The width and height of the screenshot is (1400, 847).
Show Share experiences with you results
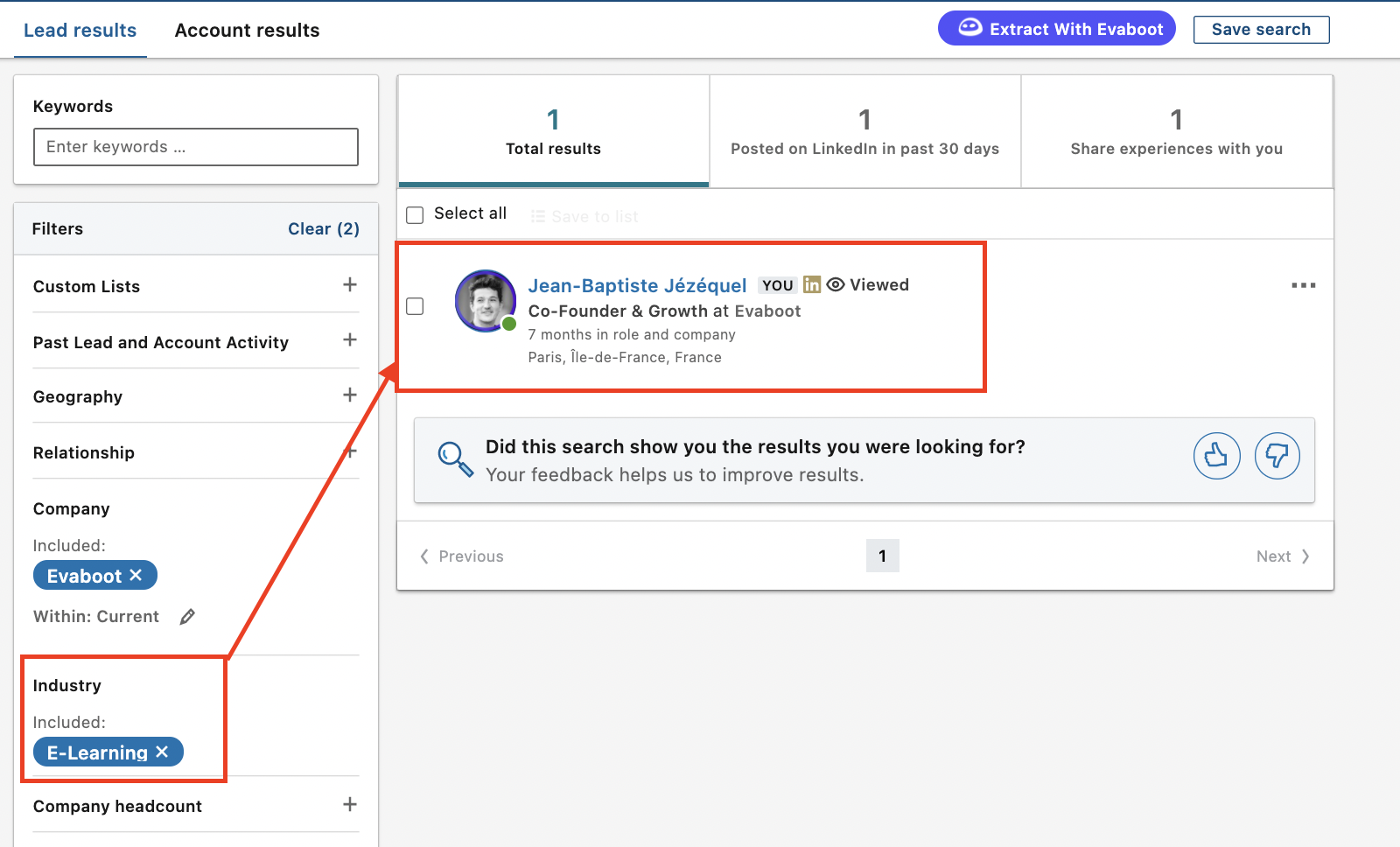tap(1176, 131)
